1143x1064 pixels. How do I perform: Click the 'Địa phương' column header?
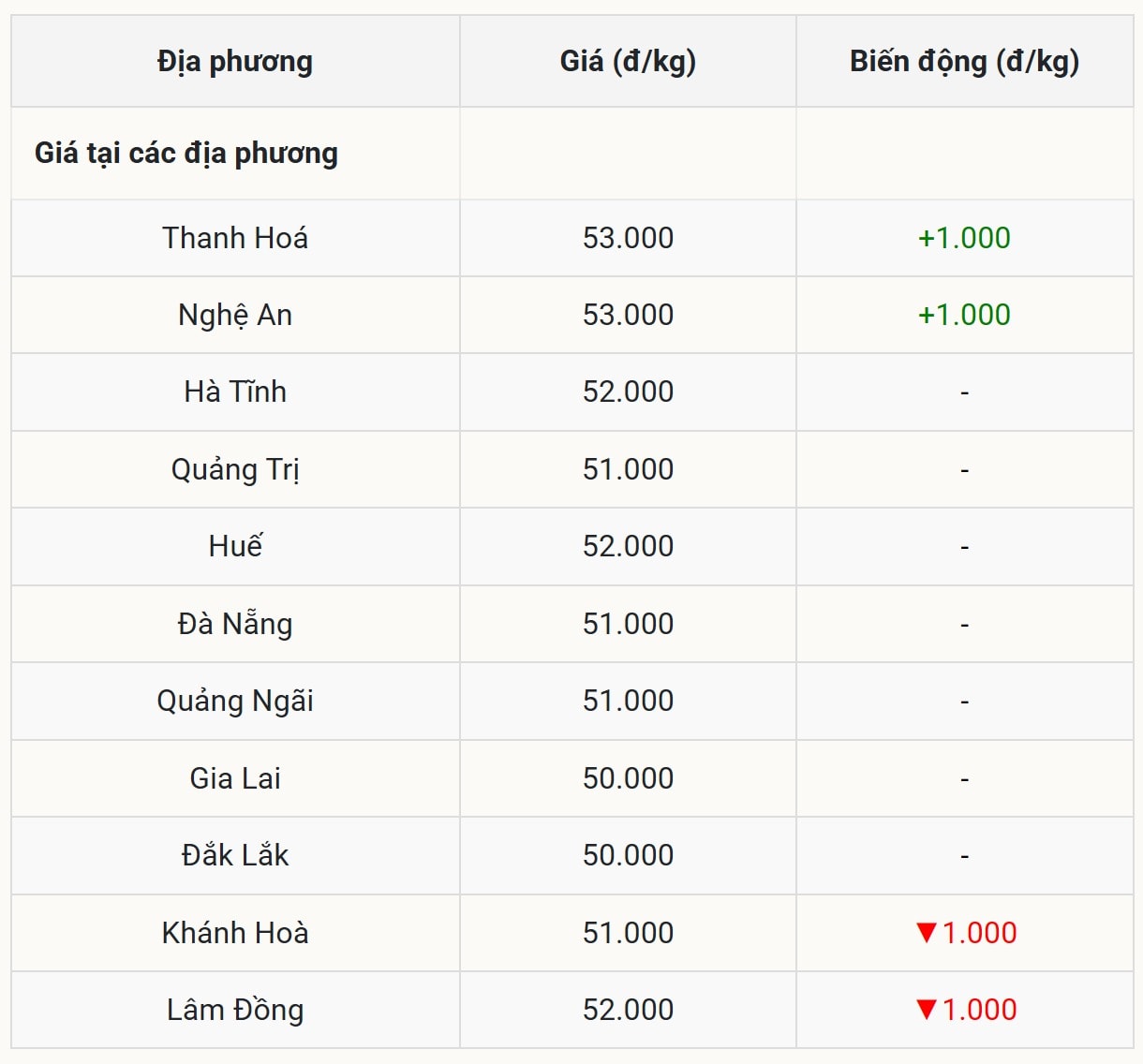coord(235,62)
